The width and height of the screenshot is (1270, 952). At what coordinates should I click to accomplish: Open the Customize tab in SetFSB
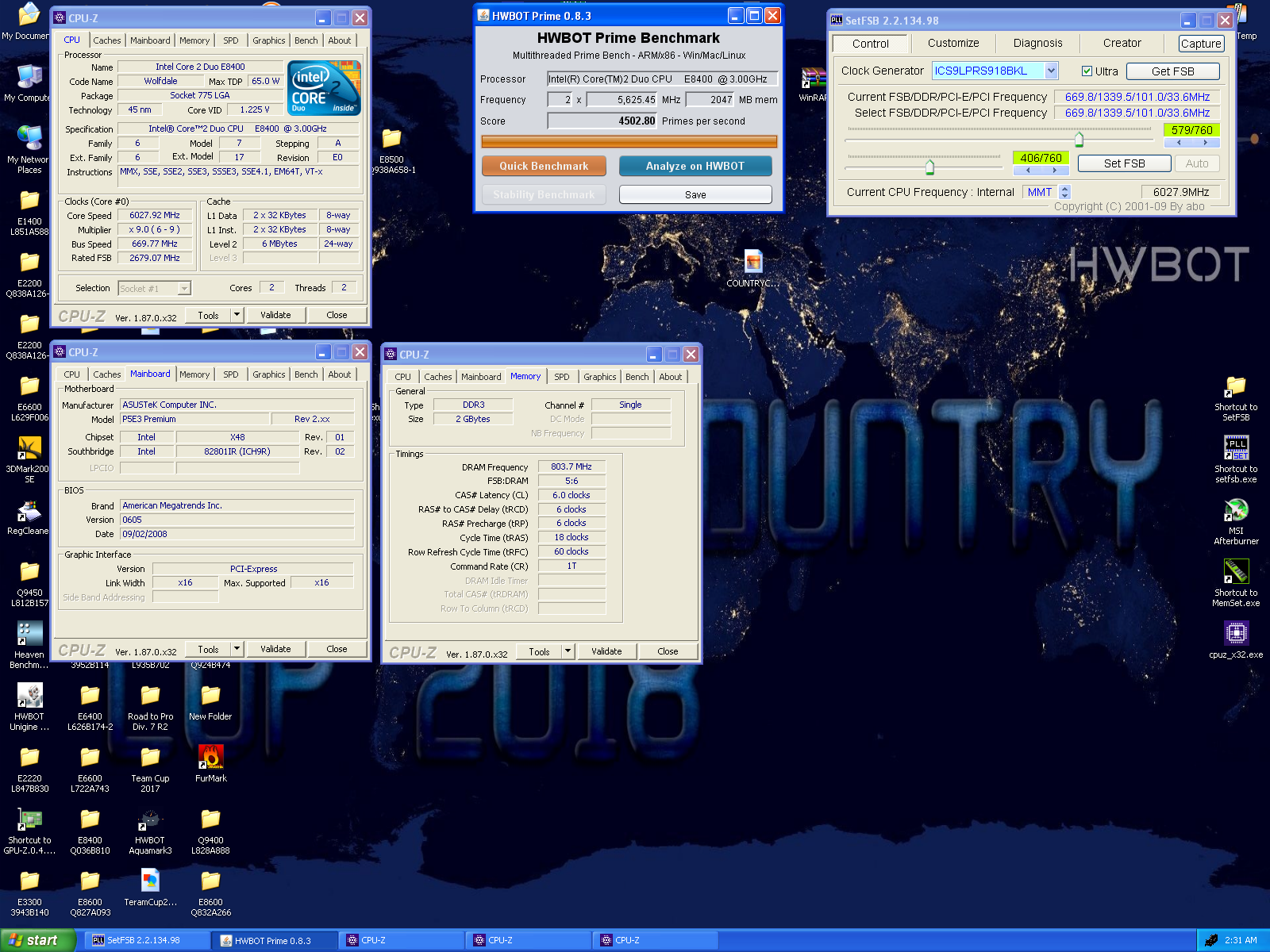953,44
